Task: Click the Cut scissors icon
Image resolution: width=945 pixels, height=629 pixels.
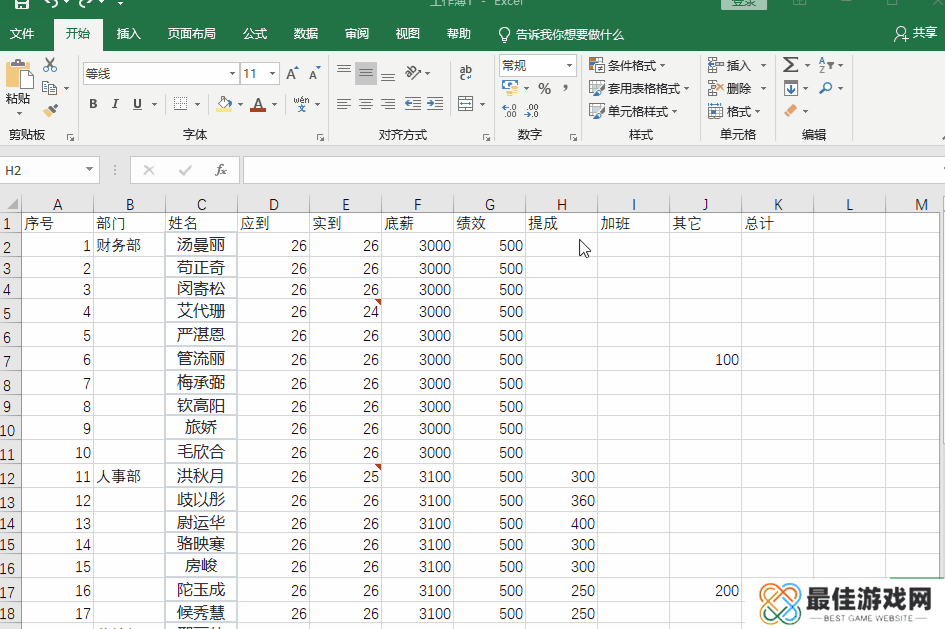Action: click(x=50, y=66)
